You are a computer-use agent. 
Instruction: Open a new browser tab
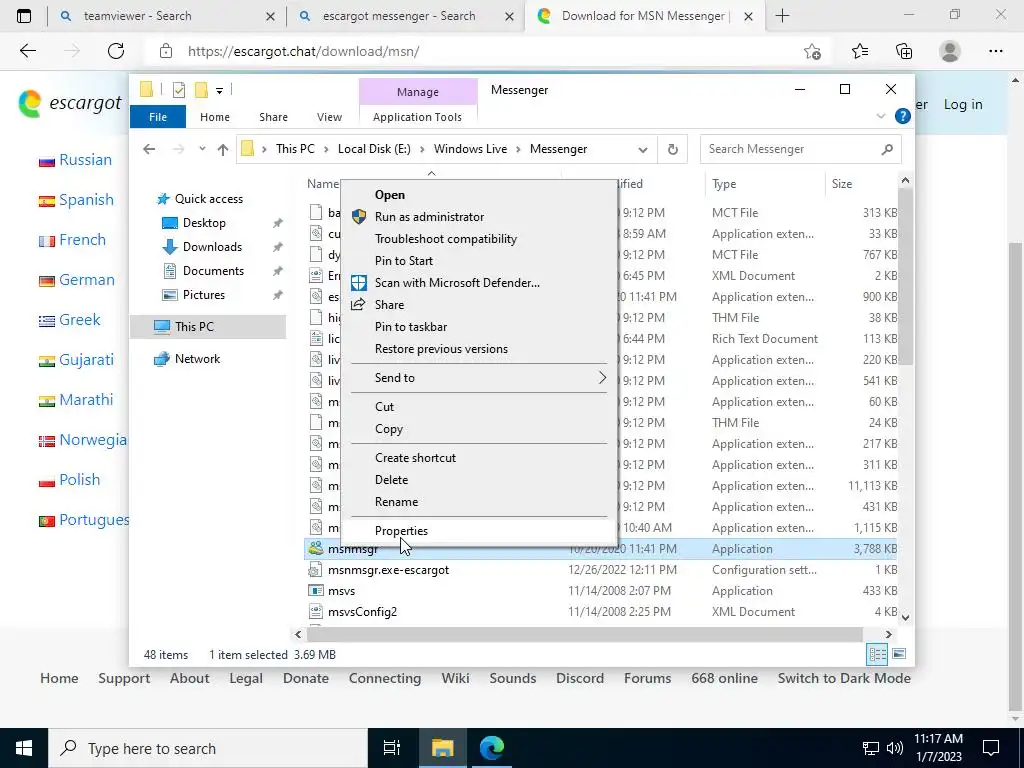point(782,16)
